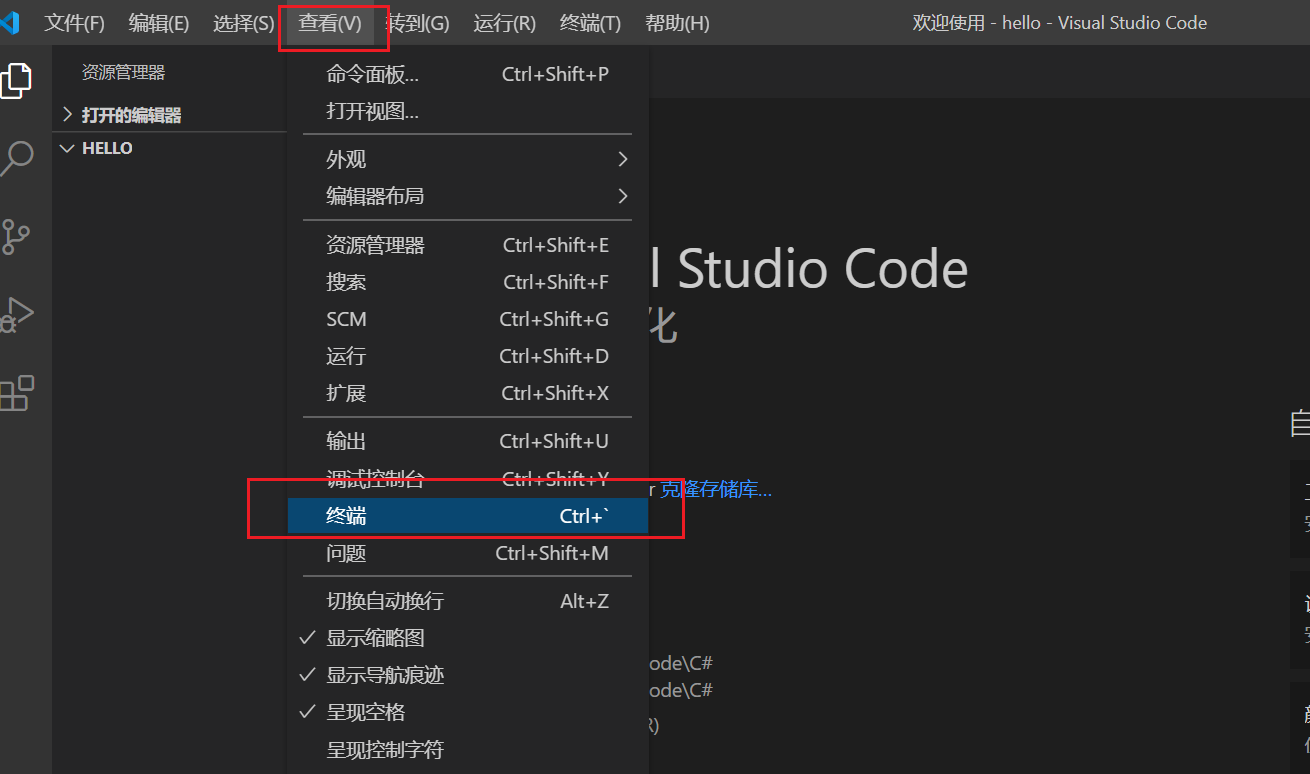Screen dimensions: 1310x774
Task: Open the Run and Debug activity bar icon
Action: click(16, 315)
